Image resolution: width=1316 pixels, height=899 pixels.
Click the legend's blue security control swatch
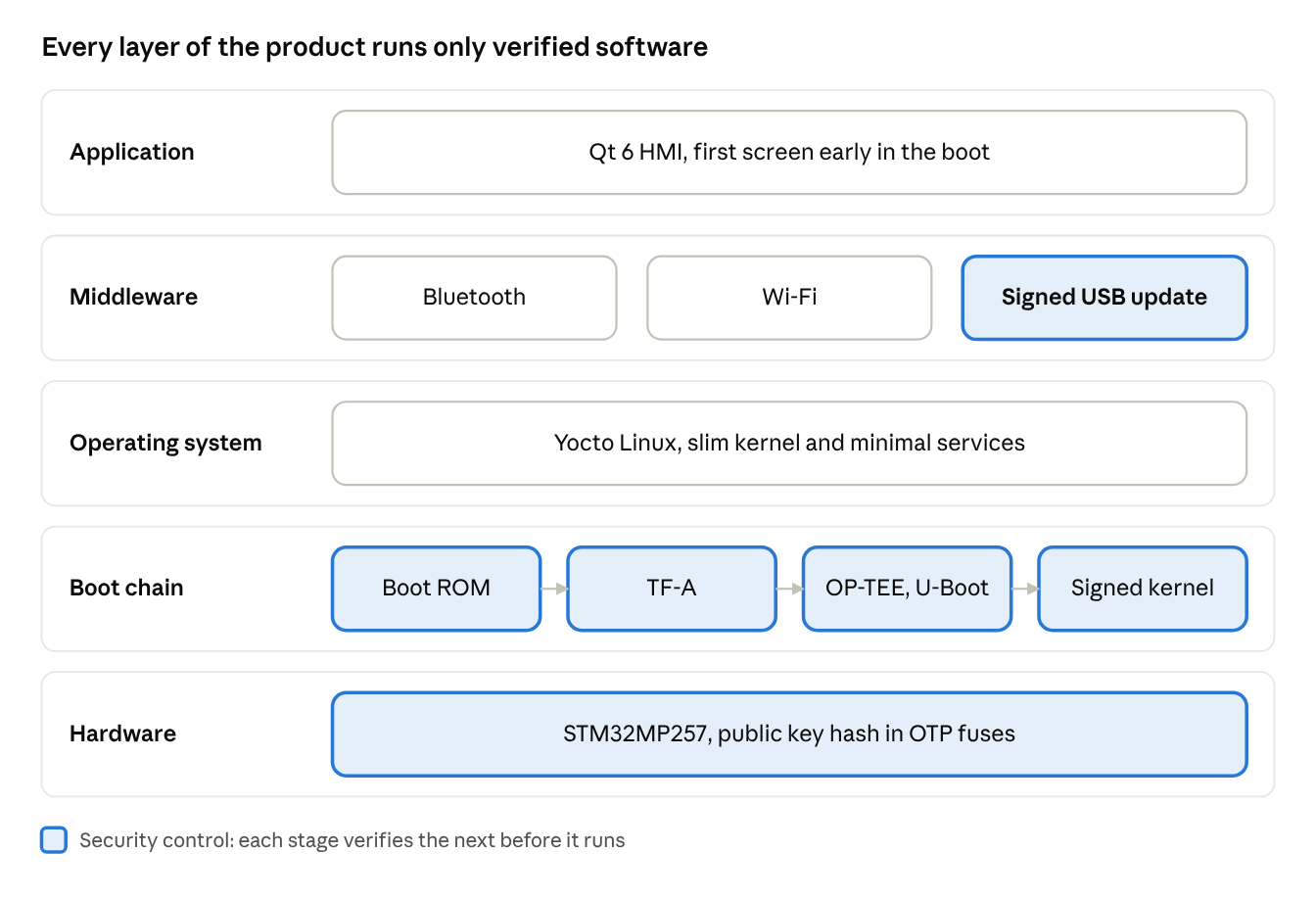pyautogui.click(x=54, y=840)
